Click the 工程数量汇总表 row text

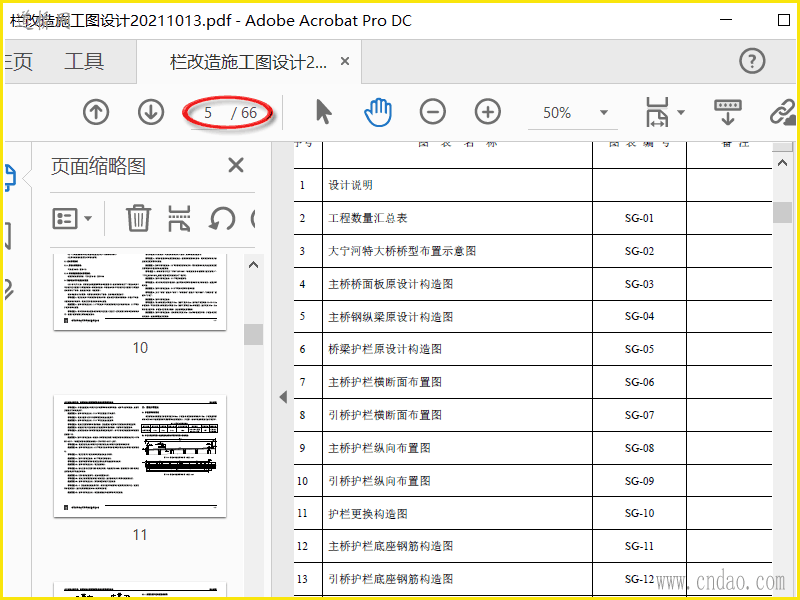tap(367, 218)
